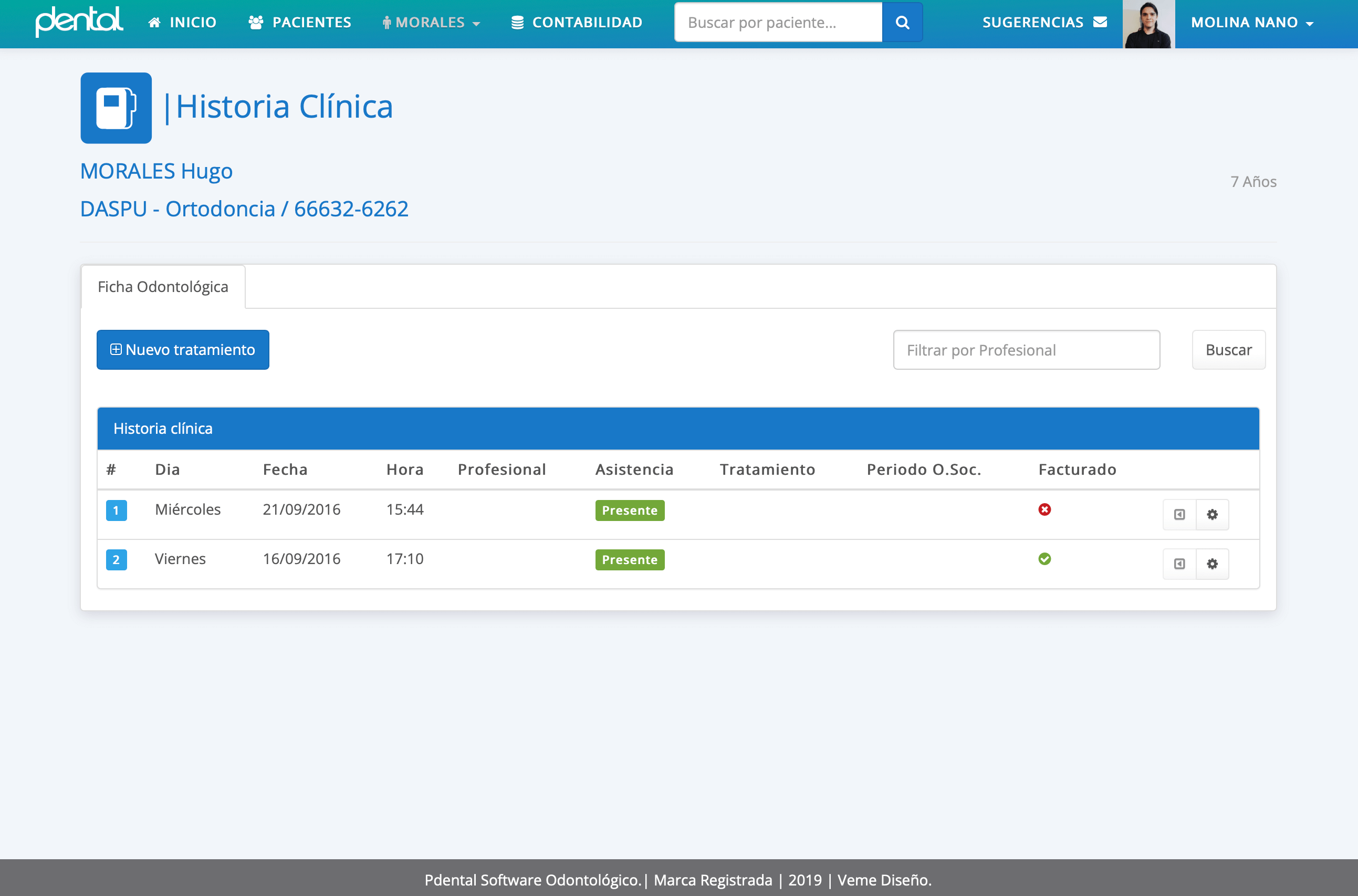Open CONTABILIDAD menu item

577,22
